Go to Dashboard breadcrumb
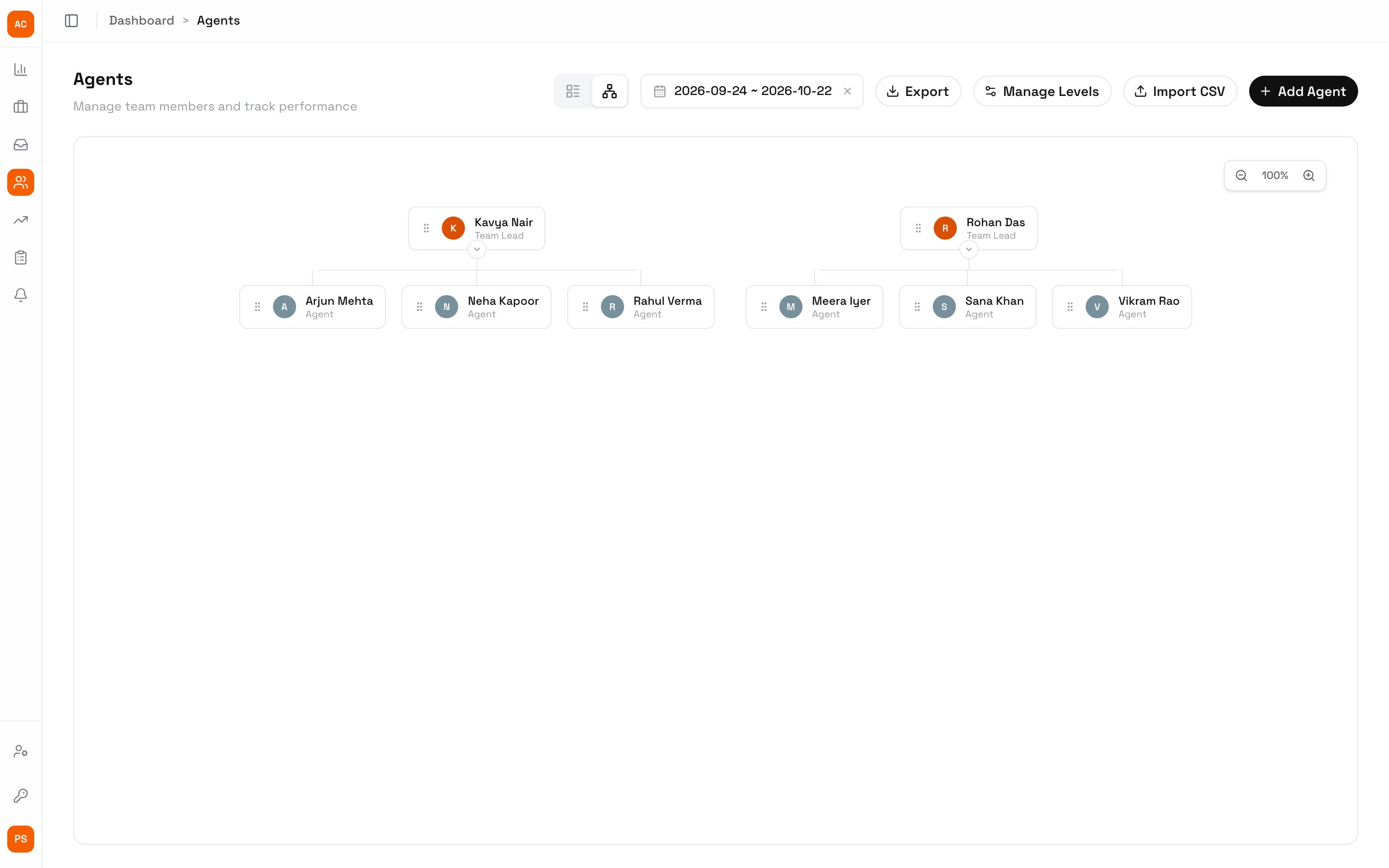The image size is (1389, 868). [x=141, y=21]
